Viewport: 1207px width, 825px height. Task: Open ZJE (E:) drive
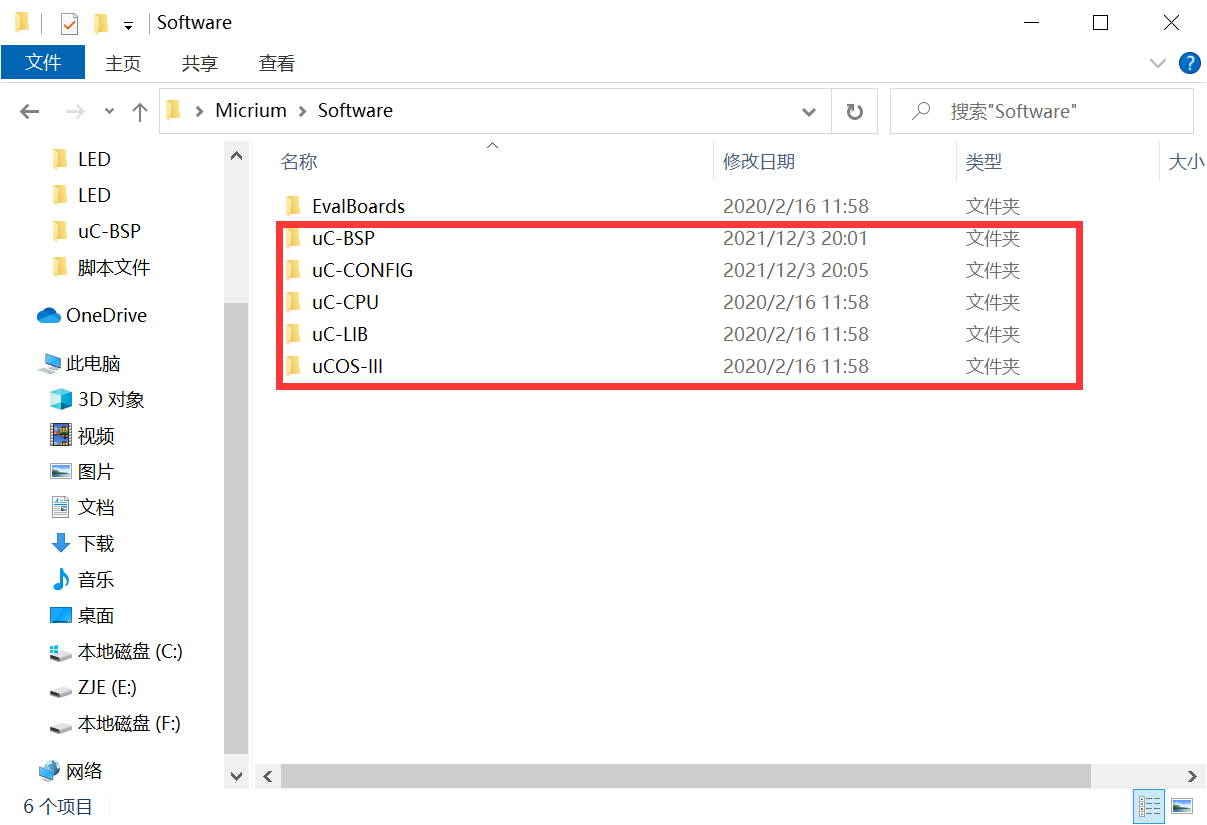[x=107, y=687]
